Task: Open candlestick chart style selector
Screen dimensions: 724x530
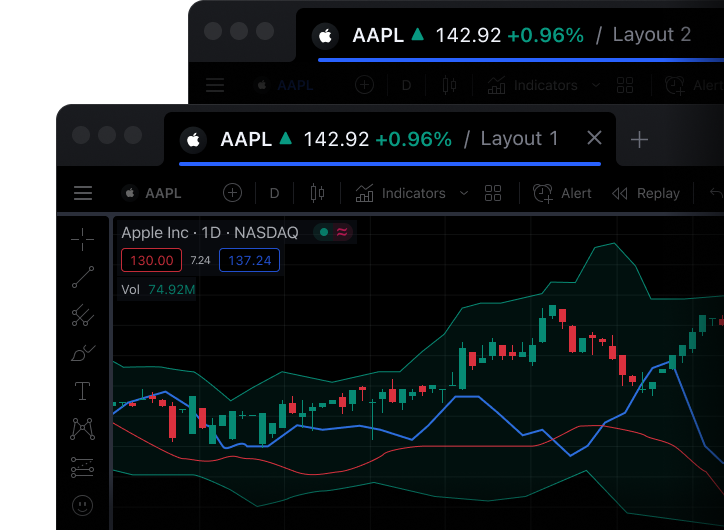Action: click(318, 193)
